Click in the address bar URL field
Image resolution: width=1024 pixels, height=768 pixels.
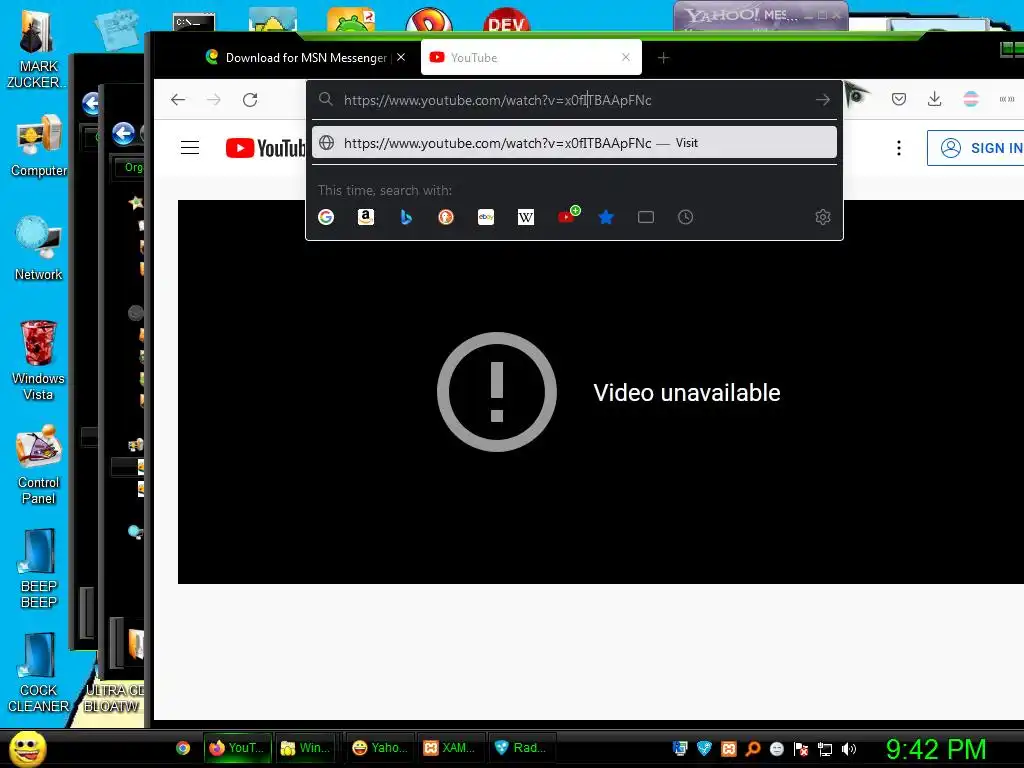pos(574,100)
